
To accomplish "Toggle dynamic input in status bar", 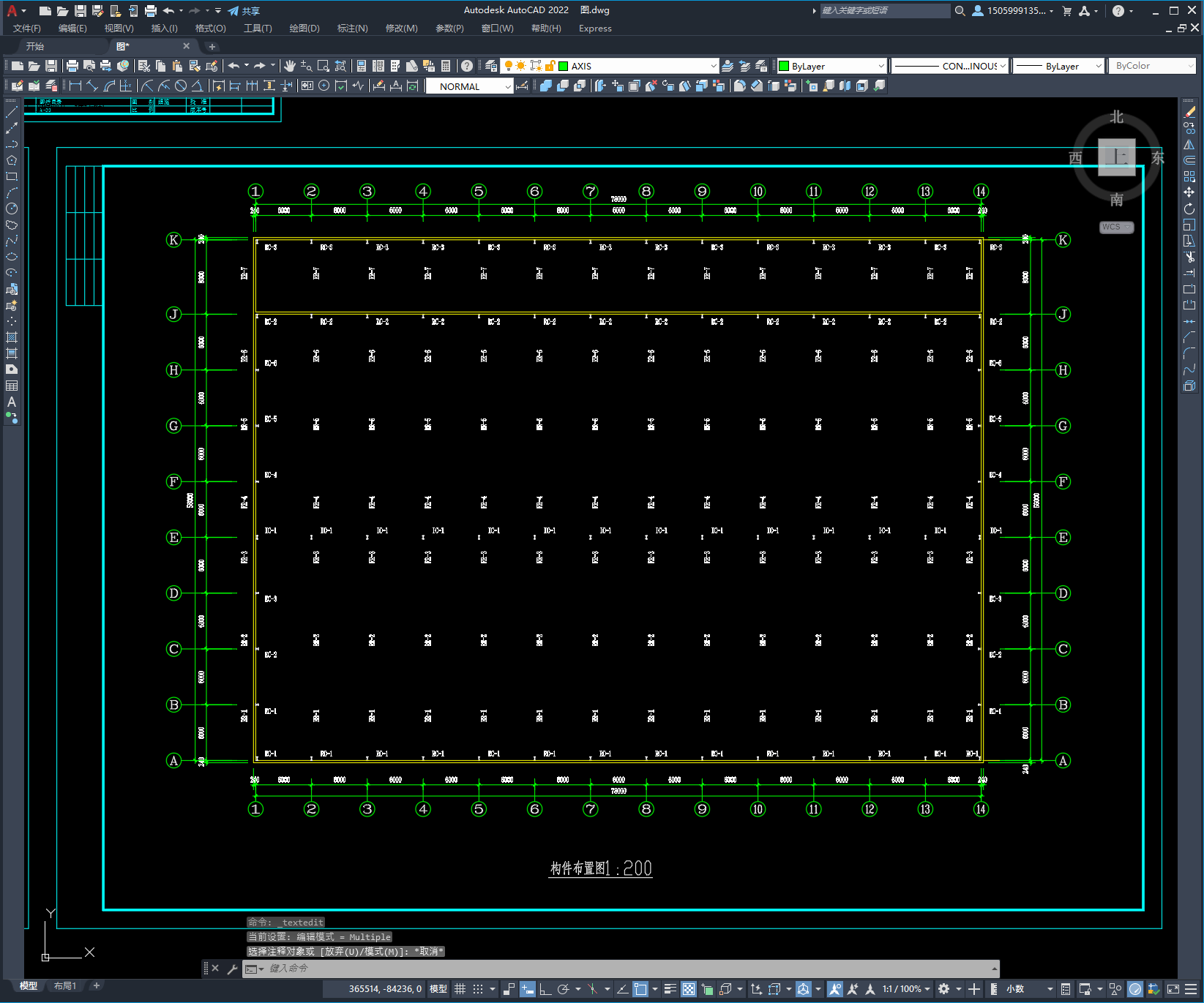I will 527,989.
